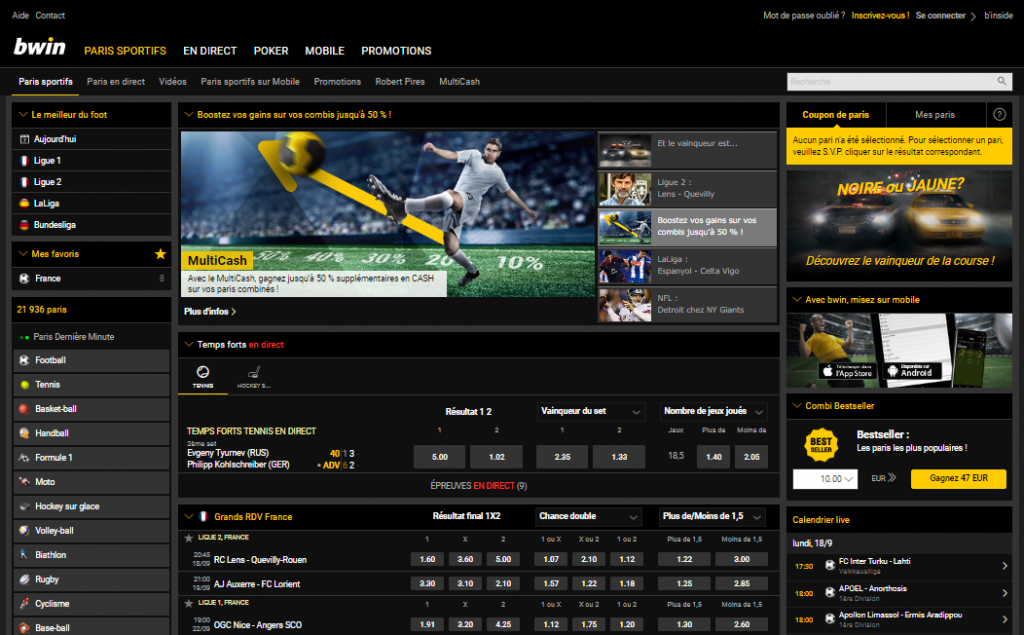Click the Rugby sidebar icon
Screen dimensions: 1024x635
(x=24, y=579)
